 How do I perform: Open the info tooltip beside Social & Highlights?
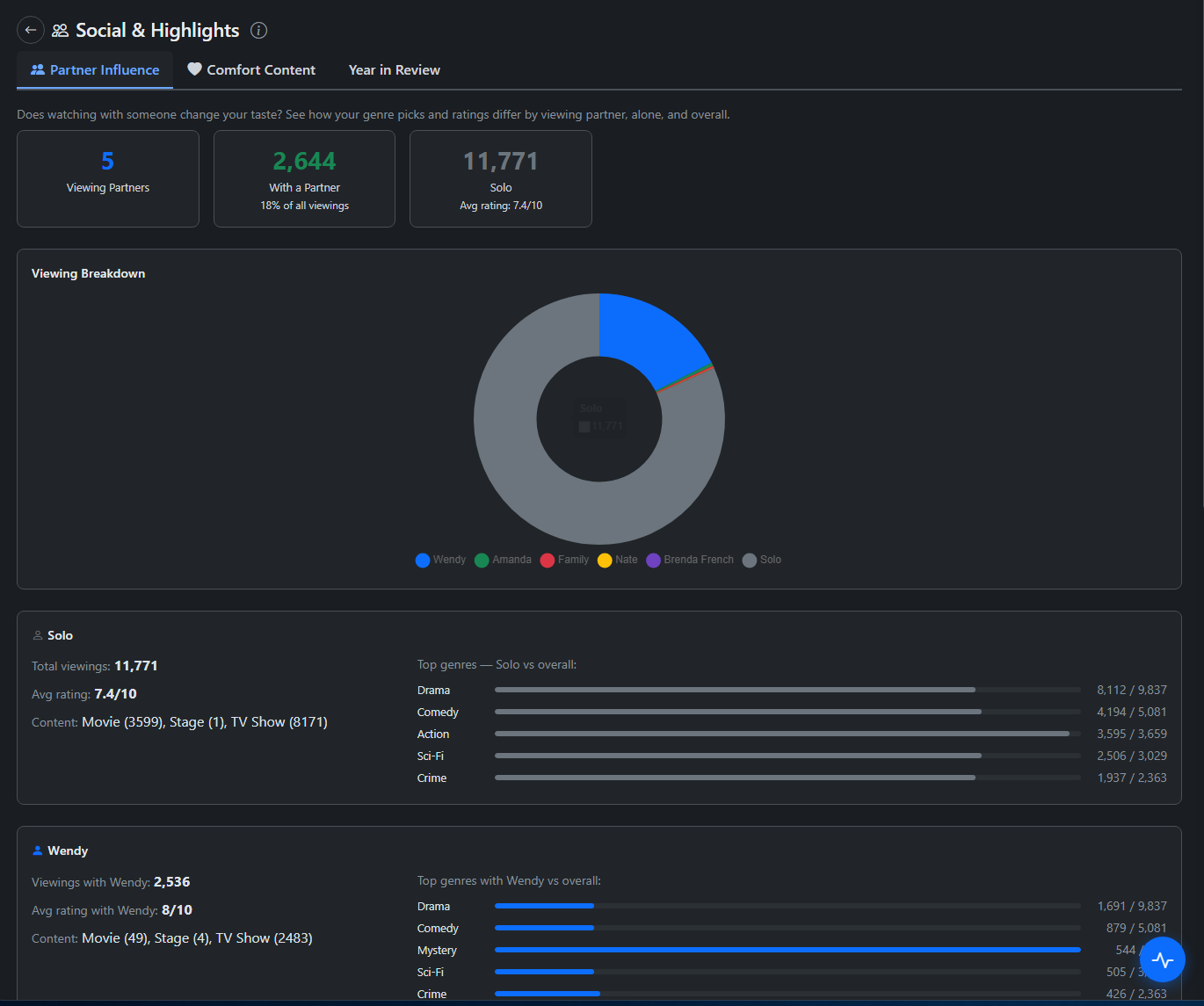(258, 30)
